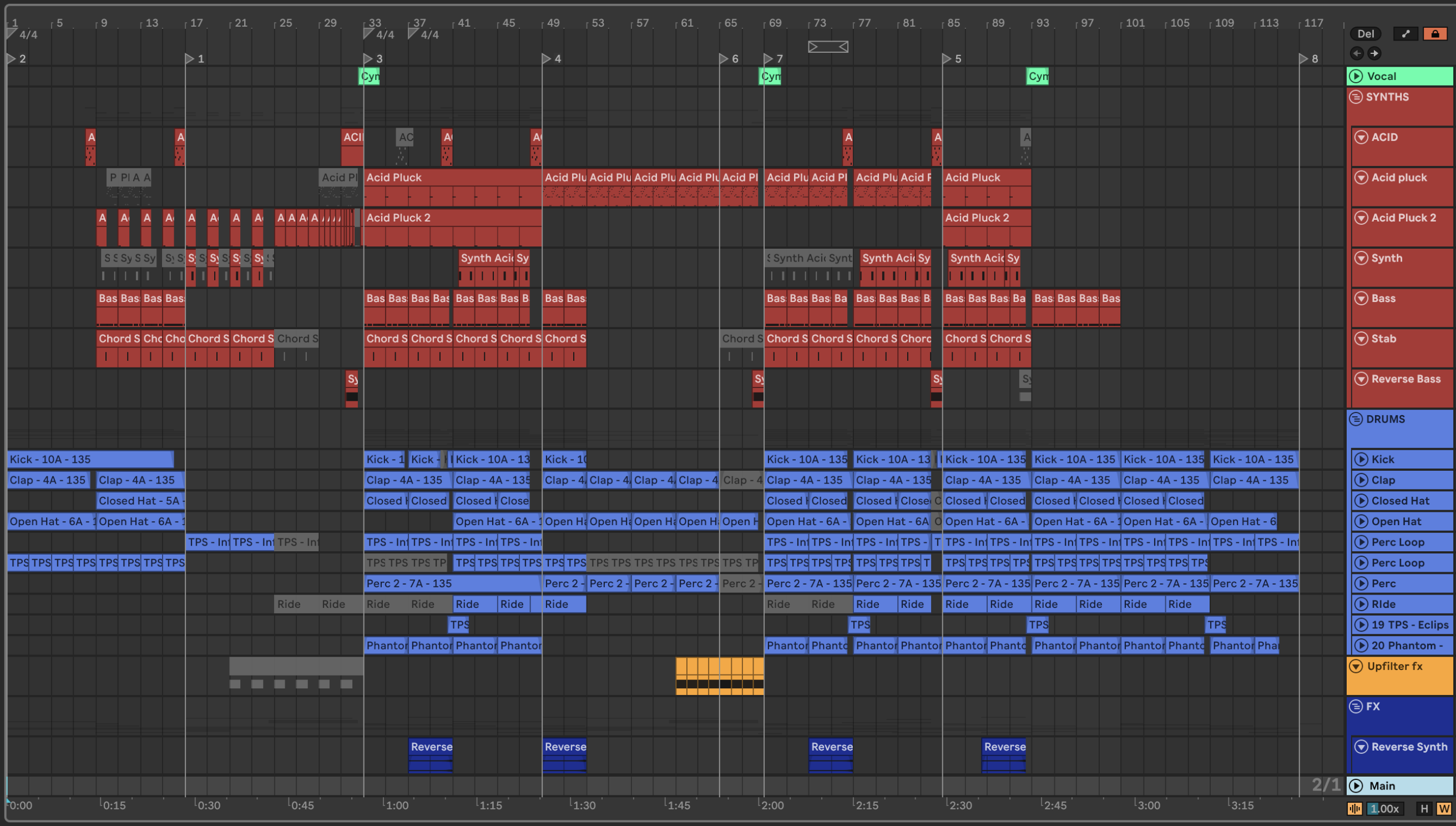This screenshot has height=826, width=1456.
Task: Fold the Reverse Bass track arrow
Action: pyautogui.click(x=1361, y=379)
